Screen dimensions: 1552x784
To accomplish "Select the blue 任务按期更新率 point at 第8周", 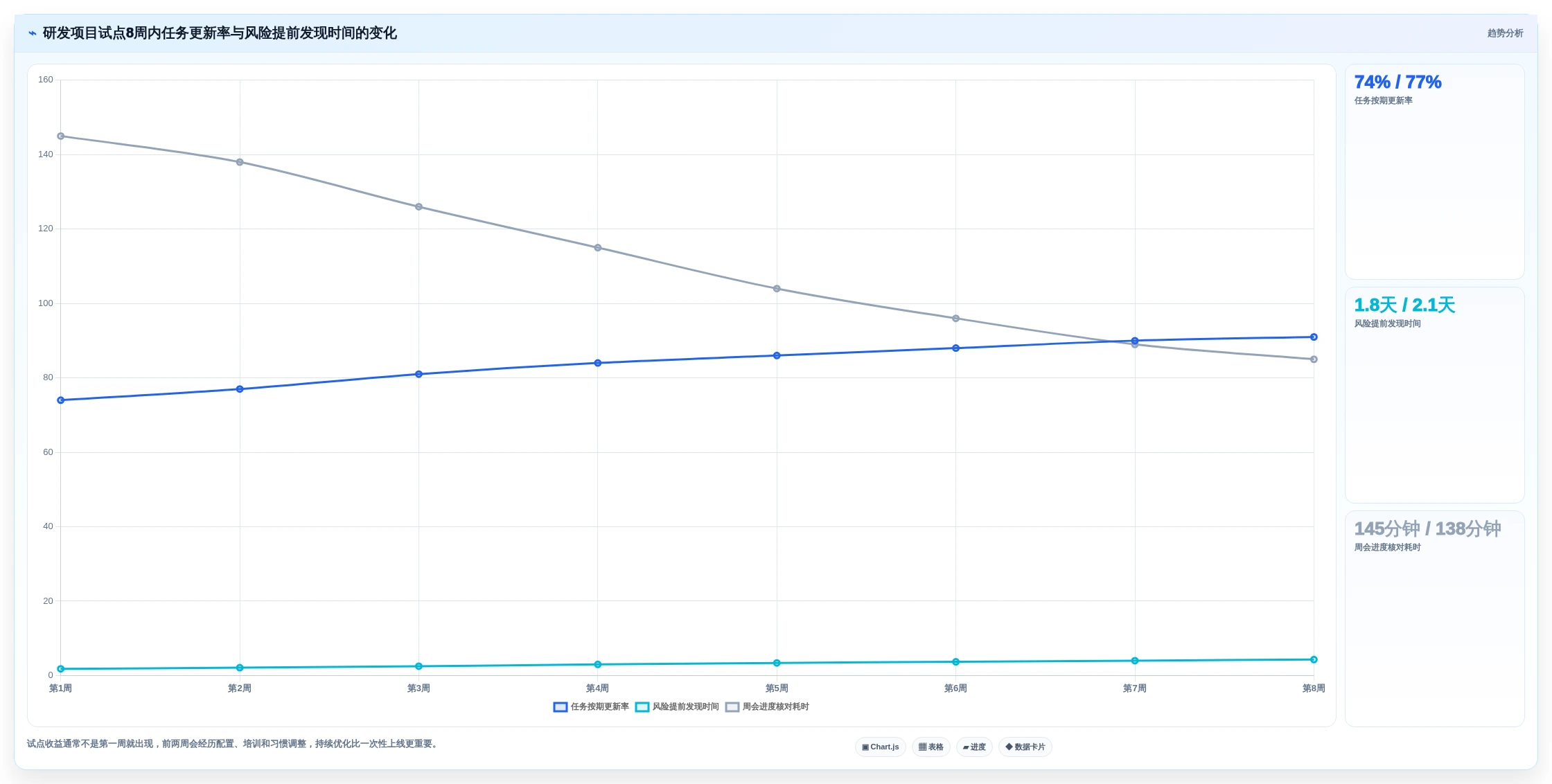I will (1314, 337).
